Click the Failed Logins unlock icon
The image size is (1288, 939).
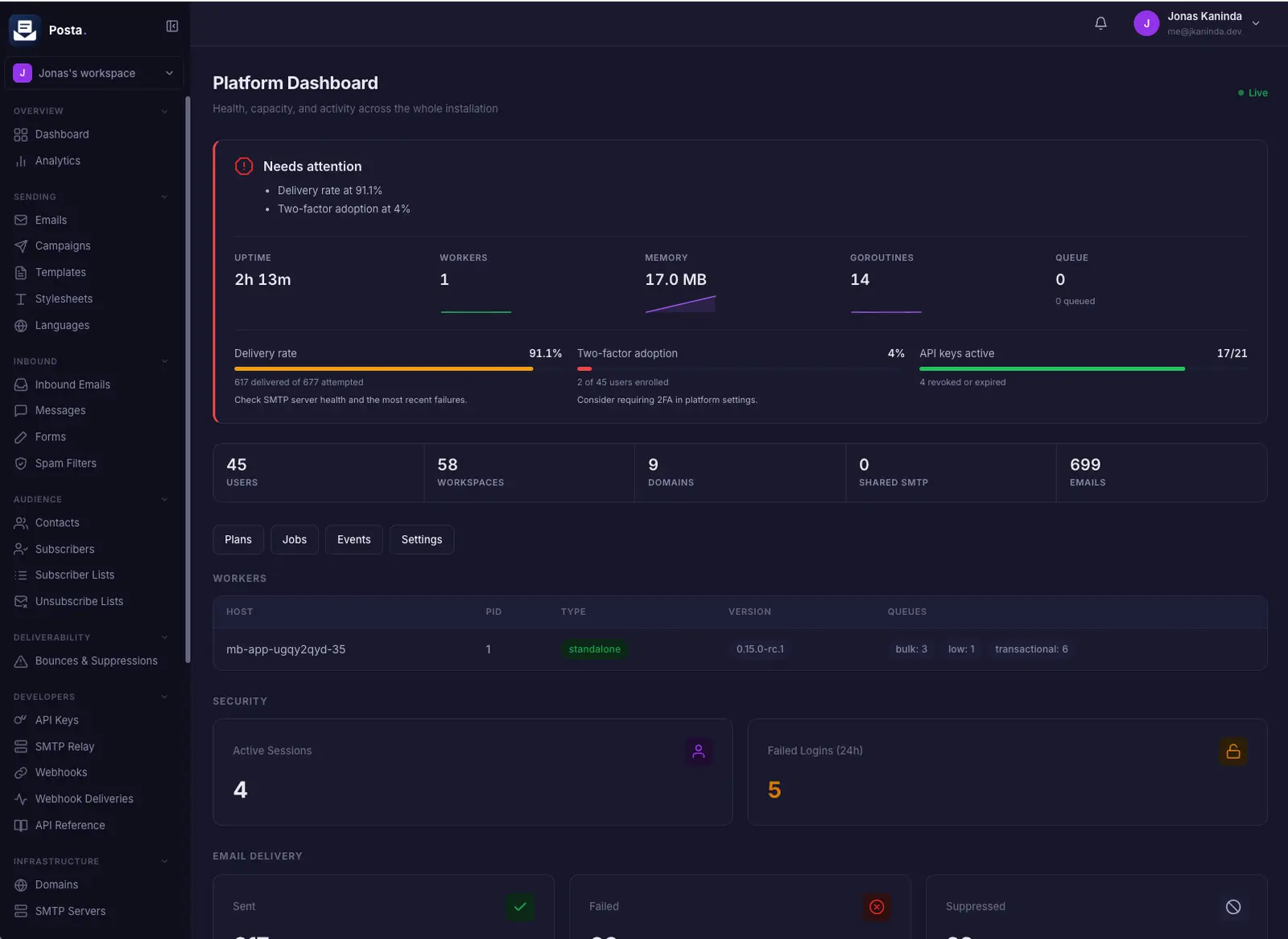click(1233, 752)
